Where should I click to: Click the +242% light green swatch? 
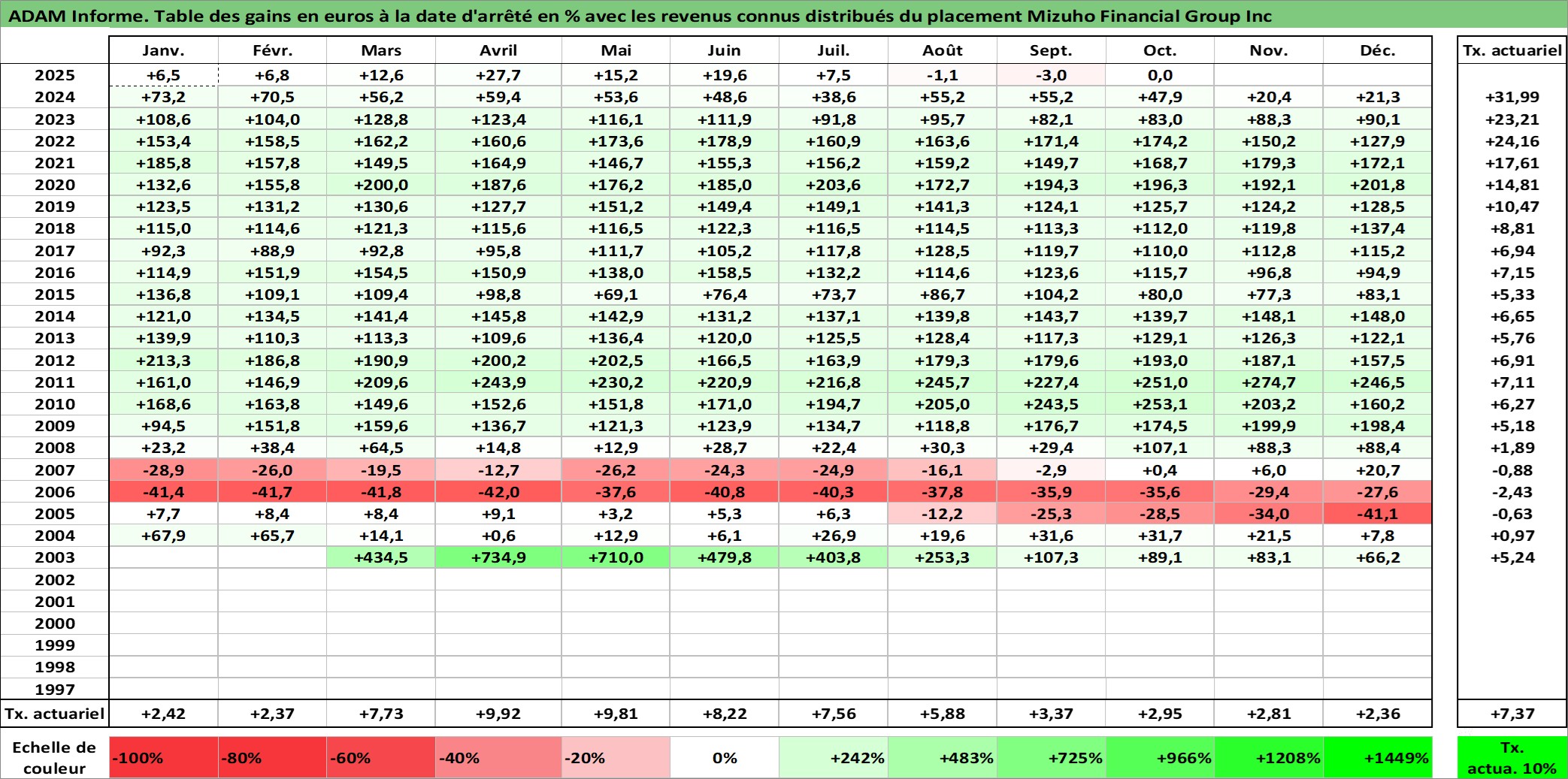tap(834, 757)
